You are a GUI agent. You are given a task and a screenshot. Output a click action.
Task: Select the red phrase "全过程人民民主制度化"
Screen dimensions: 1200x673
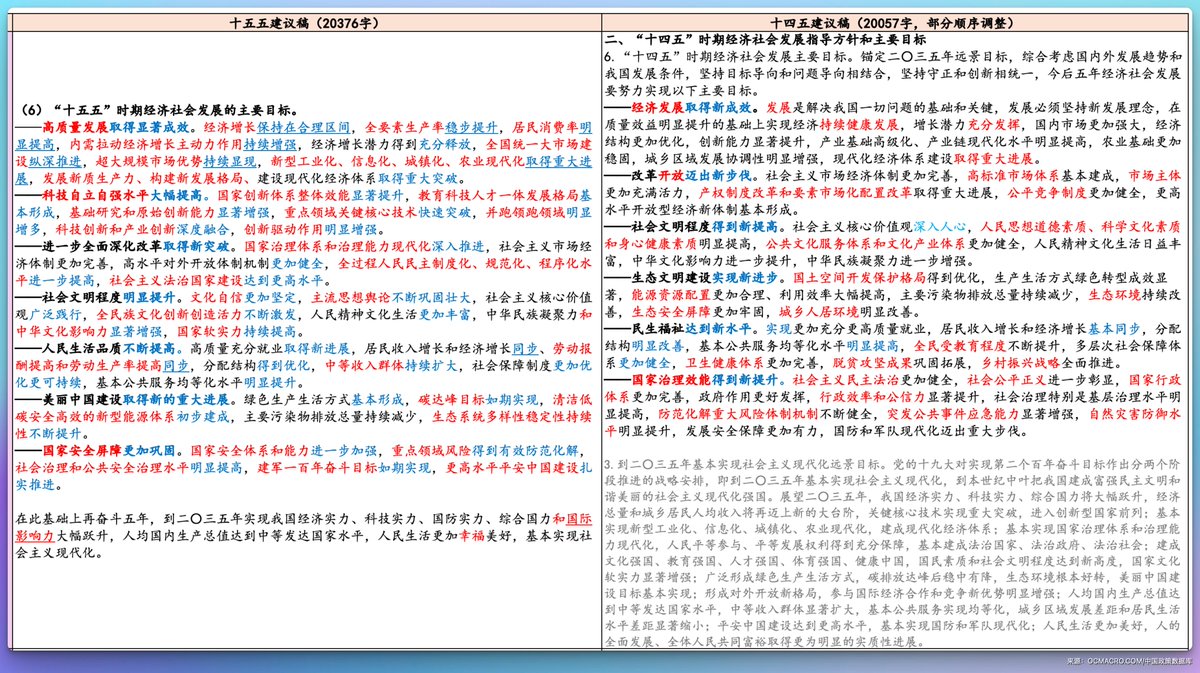pos(404,263)
